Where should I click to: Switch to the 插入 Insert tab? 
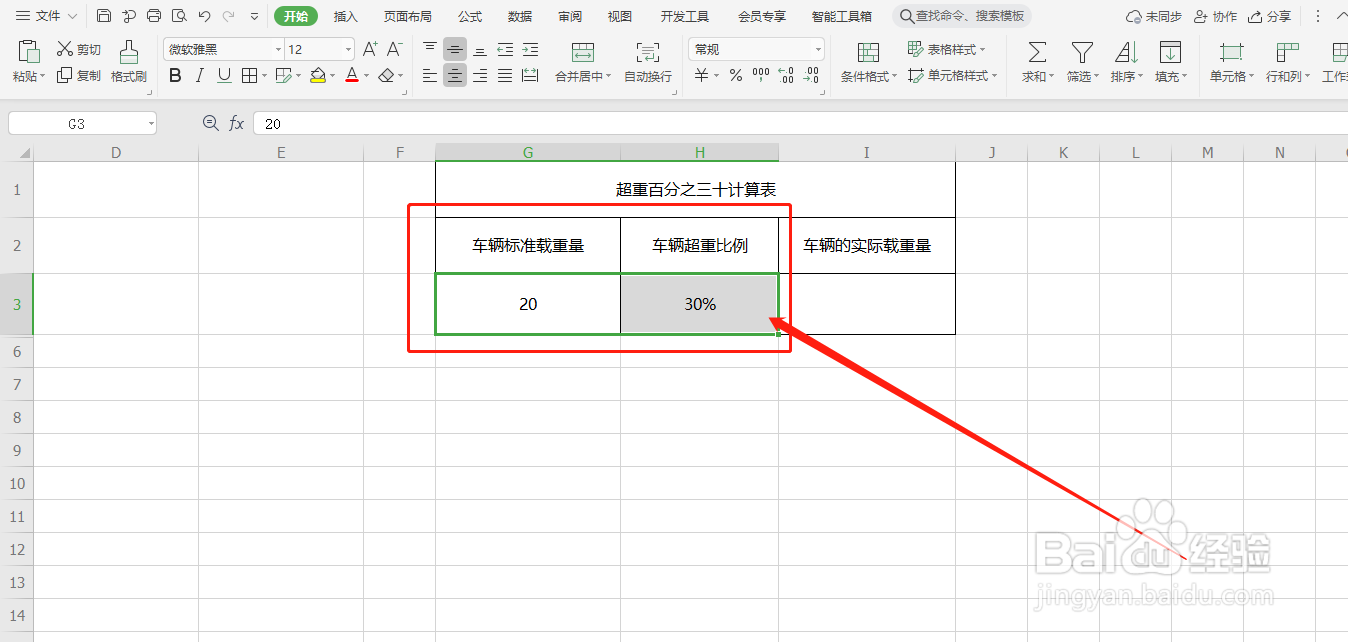pyautogui.click(x=346, y=16)
